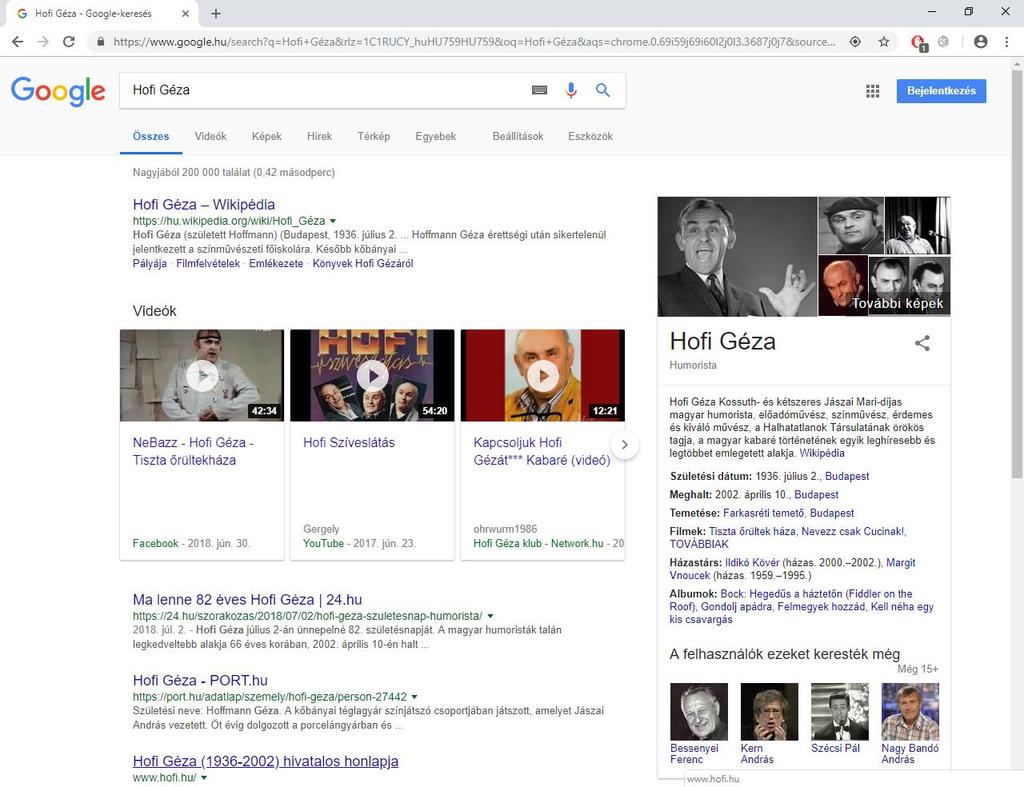Reload the page with refresh icon
The height and width of the screenshot is (787, 1024).
point(69,42)
